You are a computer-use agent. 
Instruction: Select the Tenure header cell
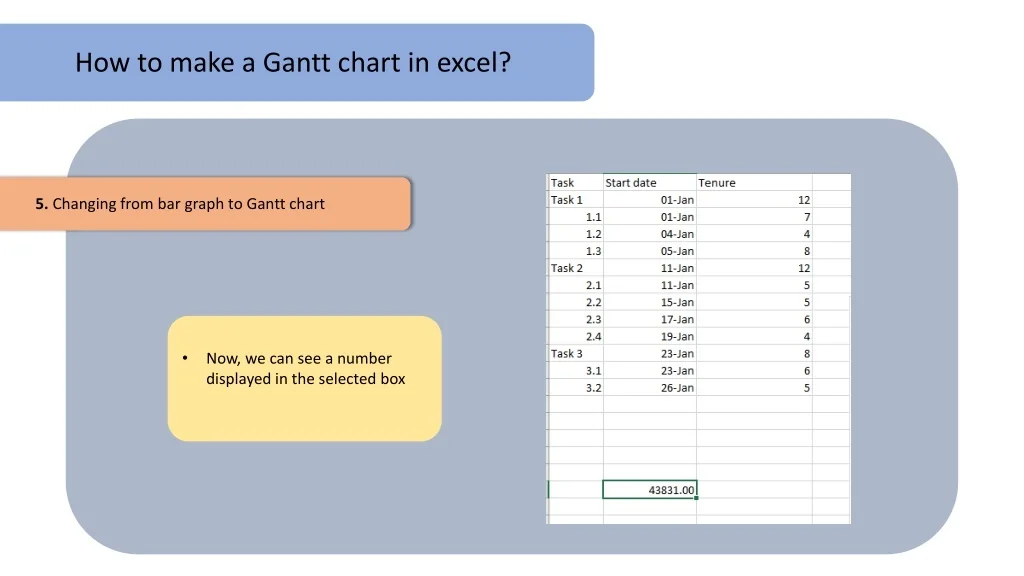(754, 183)
